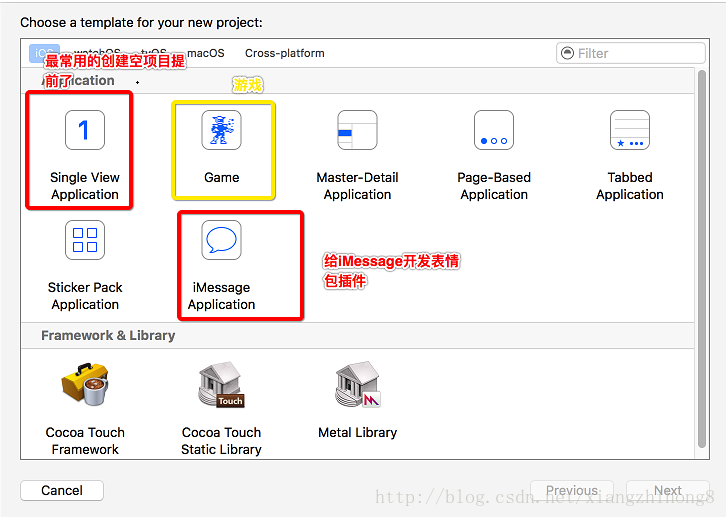Click the filter icon in search field
The image size is (726, 517).
pos(567,53)
